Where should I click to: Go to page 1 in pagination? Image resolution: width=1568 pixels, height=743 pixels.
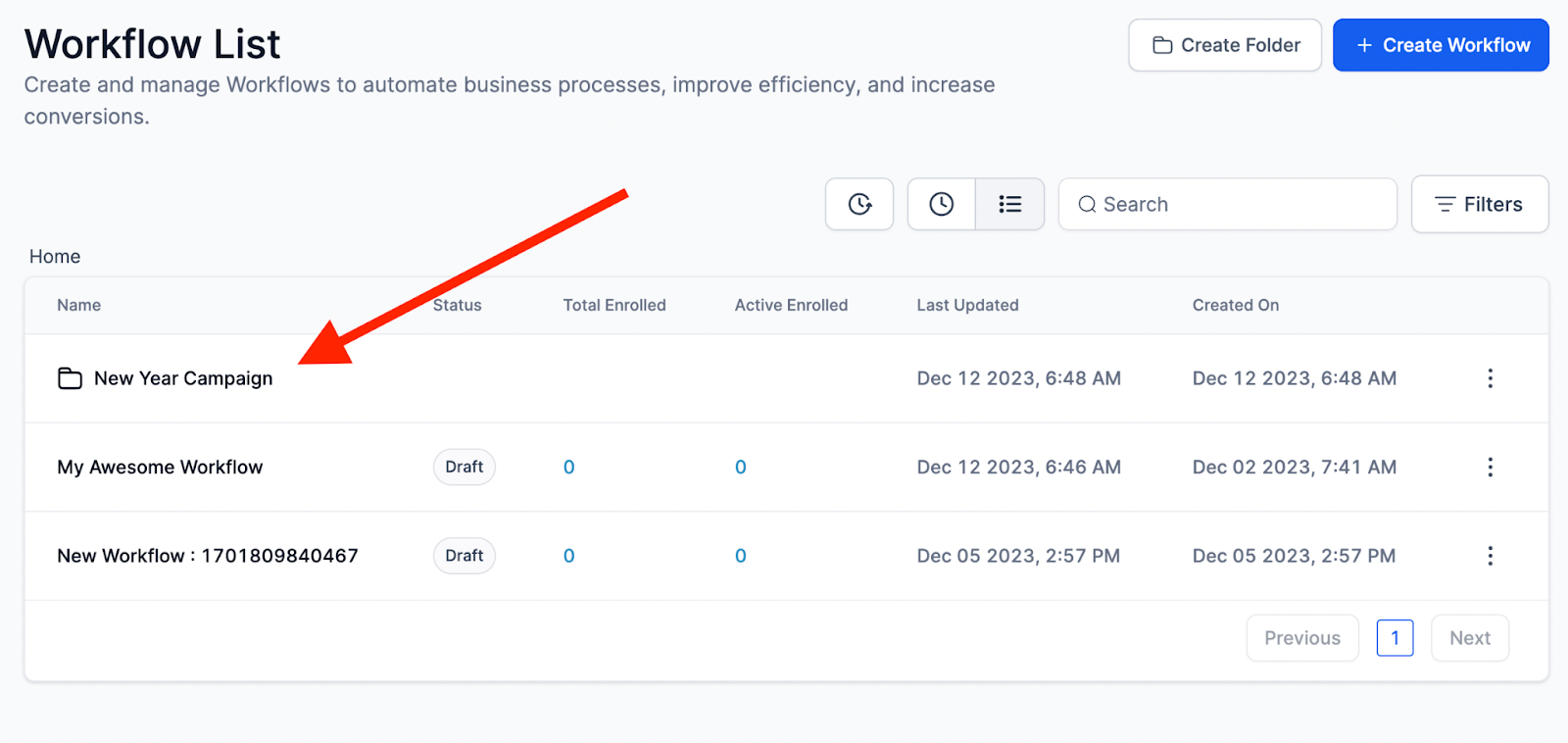coord(1395,638)
